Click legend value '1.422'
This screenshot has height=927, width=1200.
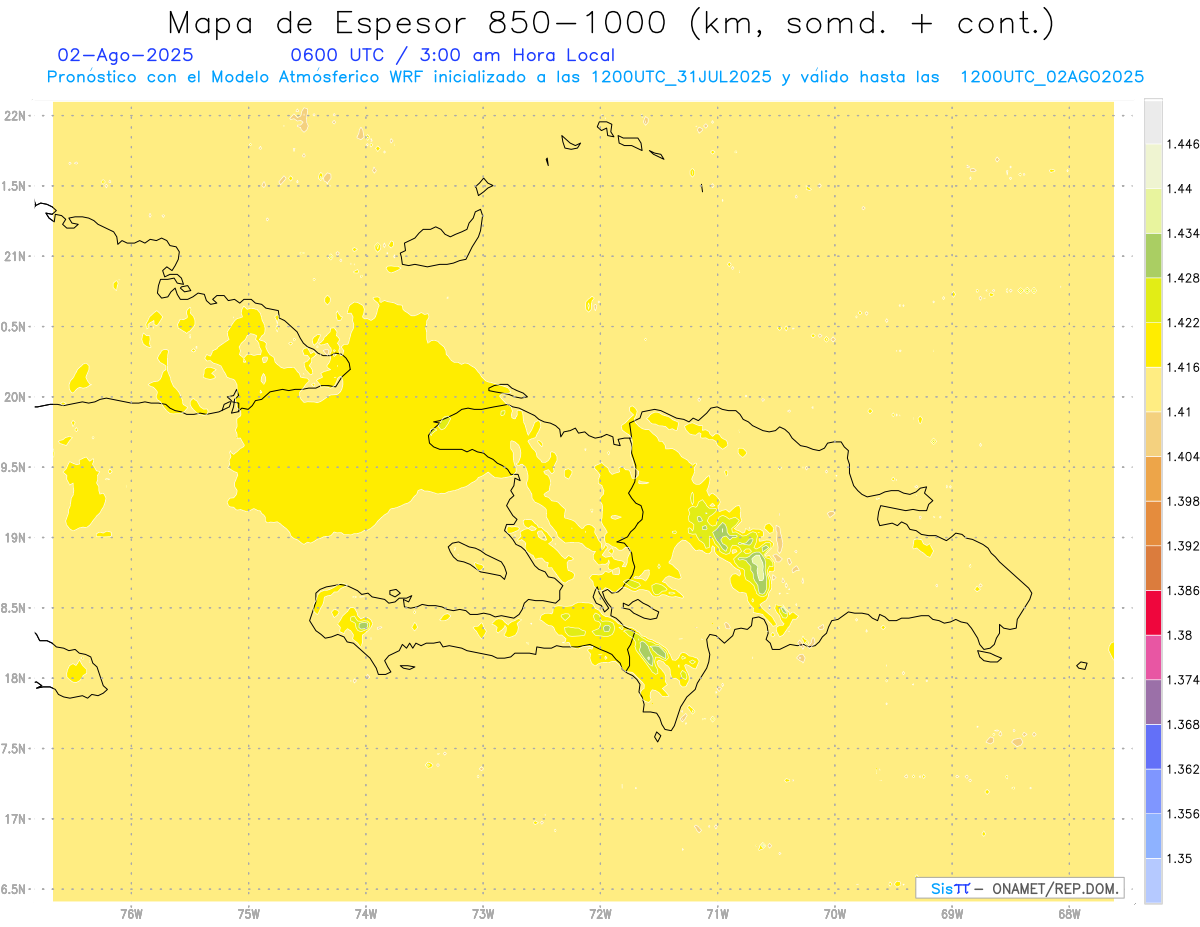(1182, 322)
